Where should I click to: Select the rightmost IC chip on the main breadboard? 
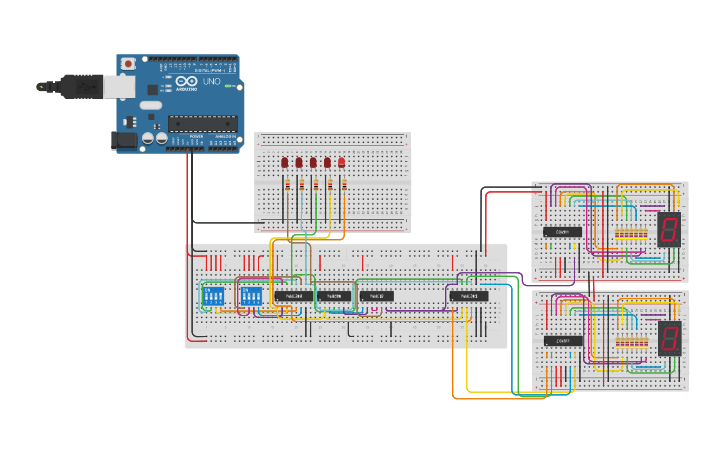pos(469,296)
